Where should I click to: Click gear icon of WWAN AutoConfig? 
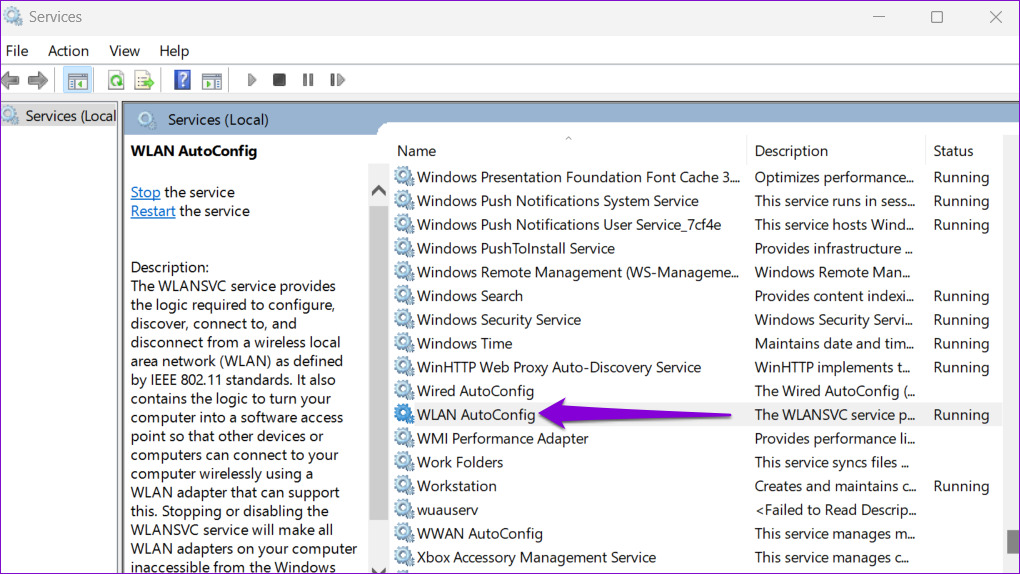click(x=404, y=532)
